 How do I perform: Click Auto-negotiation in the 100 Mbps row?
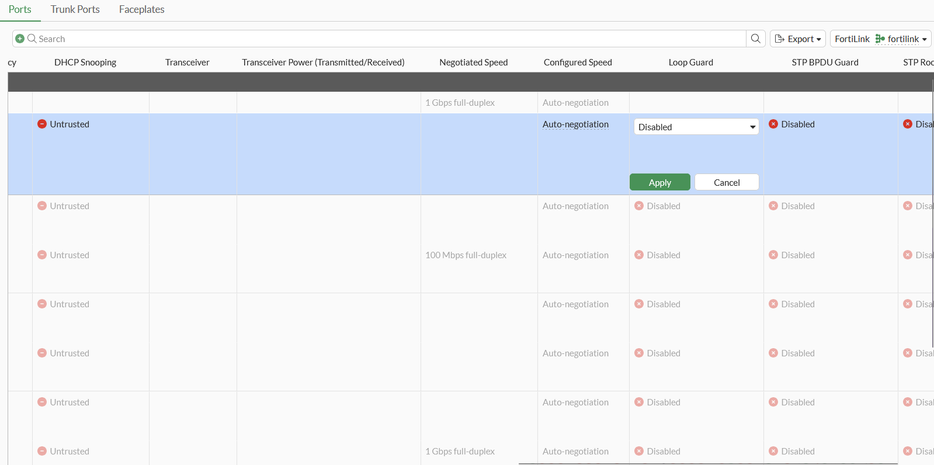pyautogui.click(x=575, y=255)
